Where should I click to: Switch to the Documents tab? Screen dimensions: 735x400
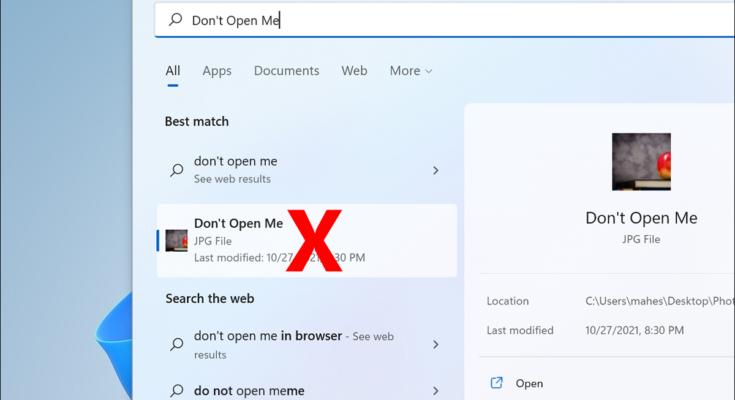point(286,71)
